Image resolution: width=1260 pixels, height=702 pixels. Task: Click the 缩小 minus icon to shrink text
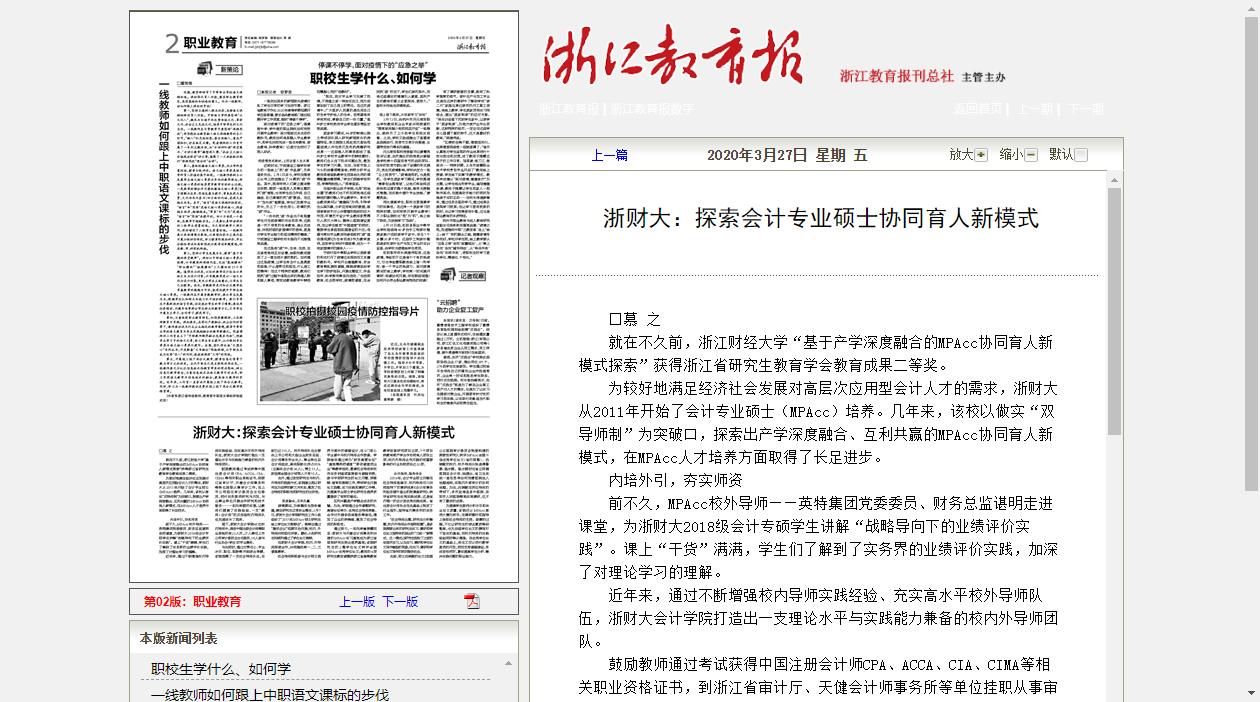(1031, 155)
